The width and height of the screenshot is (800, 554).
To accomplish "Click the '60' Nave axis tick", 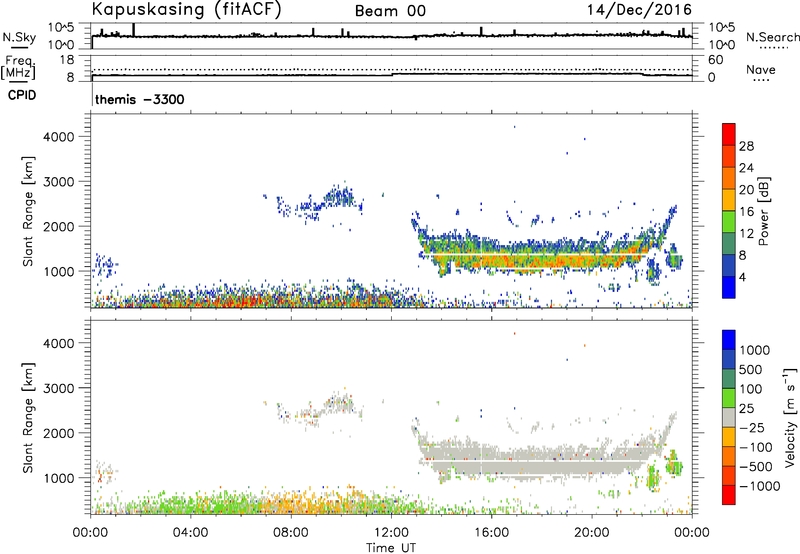I will point(715,60).
